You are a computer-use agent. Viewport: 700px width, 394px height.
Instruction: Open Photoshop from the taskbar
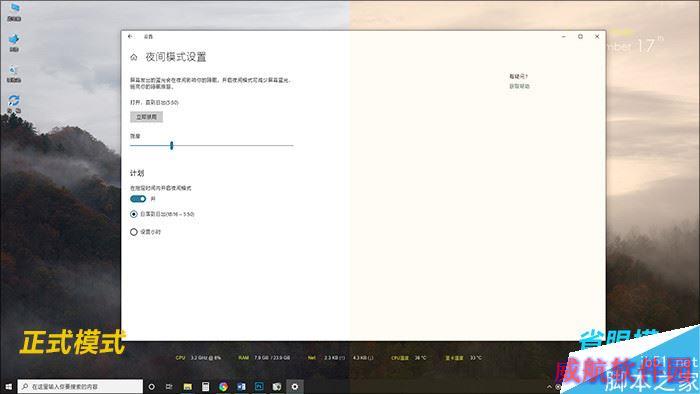[x=259, y=387]
